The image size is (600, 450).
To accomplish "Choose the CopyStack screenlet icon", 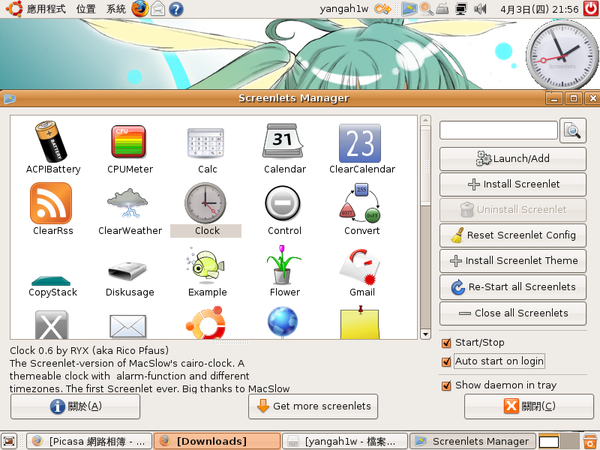I will (x=51, y=281).
